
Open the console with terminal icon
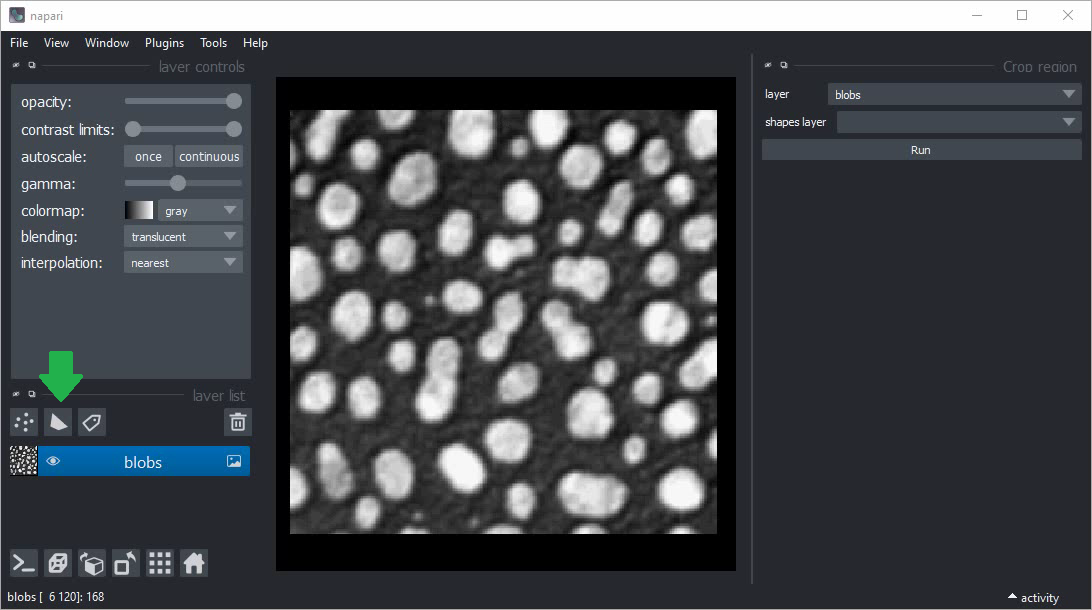(24, 564)
